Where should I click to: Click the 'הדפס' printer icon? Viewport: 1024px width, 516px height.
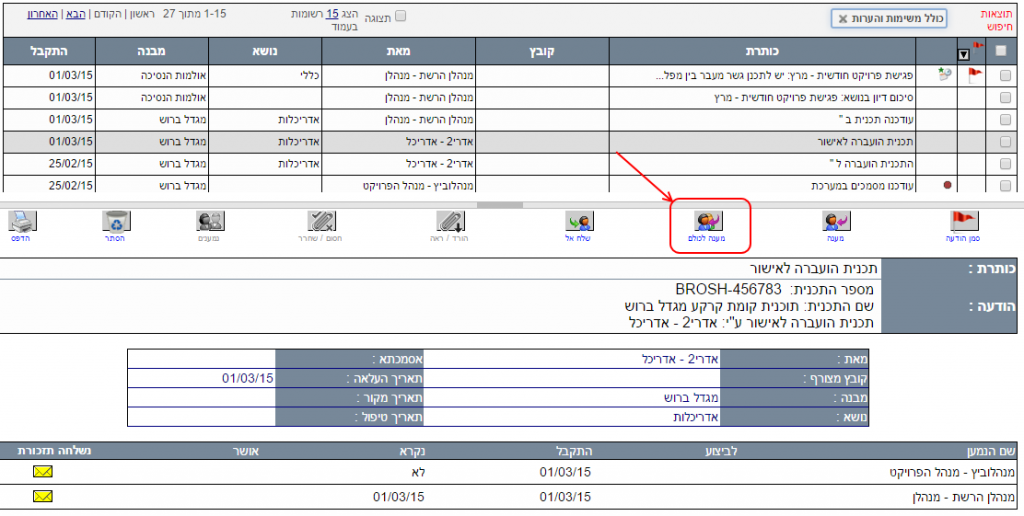tap(22, 221)
